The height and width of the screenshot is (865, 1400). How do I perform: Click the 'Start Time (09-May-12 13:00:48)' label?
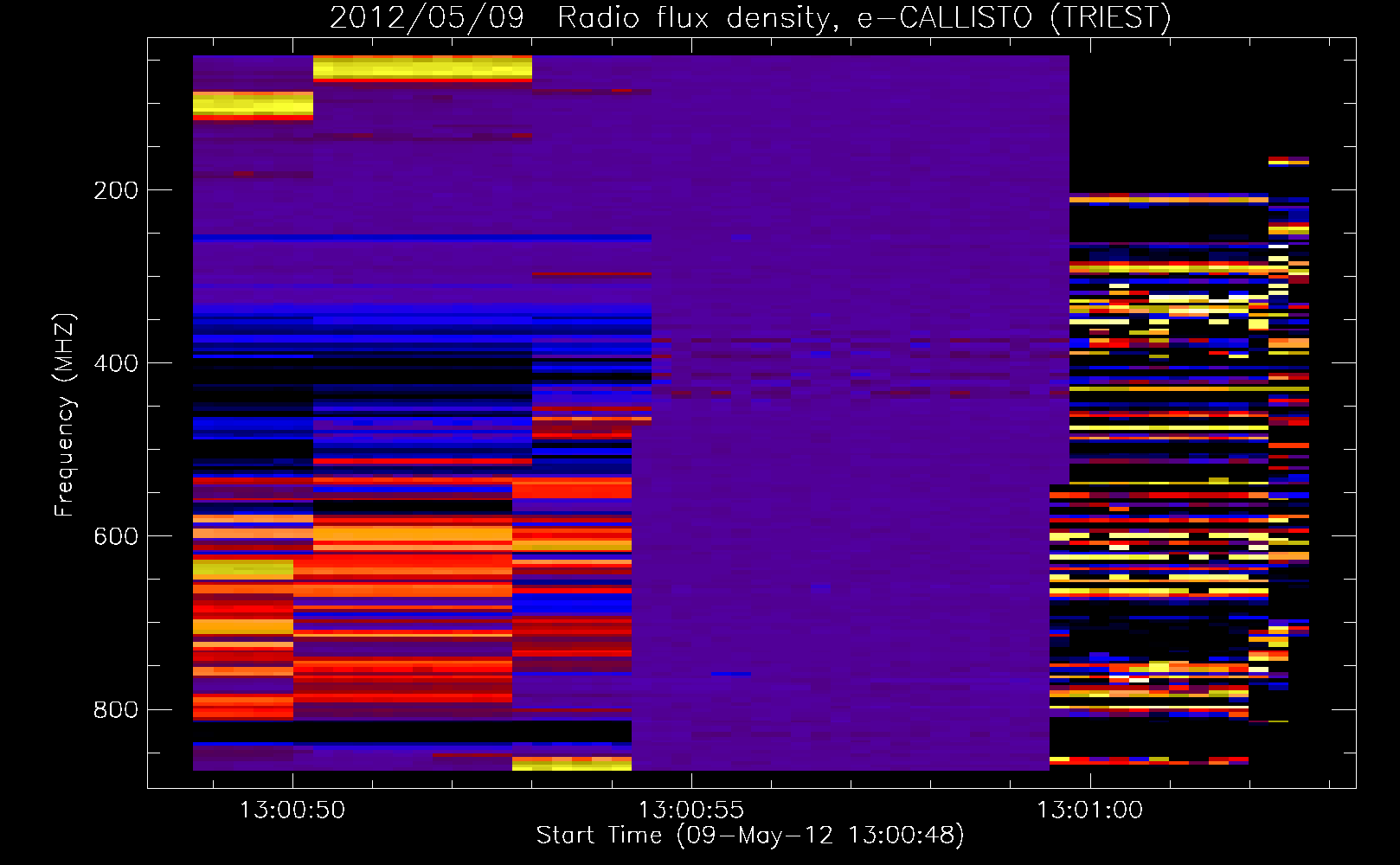click(x=750, y=836)
